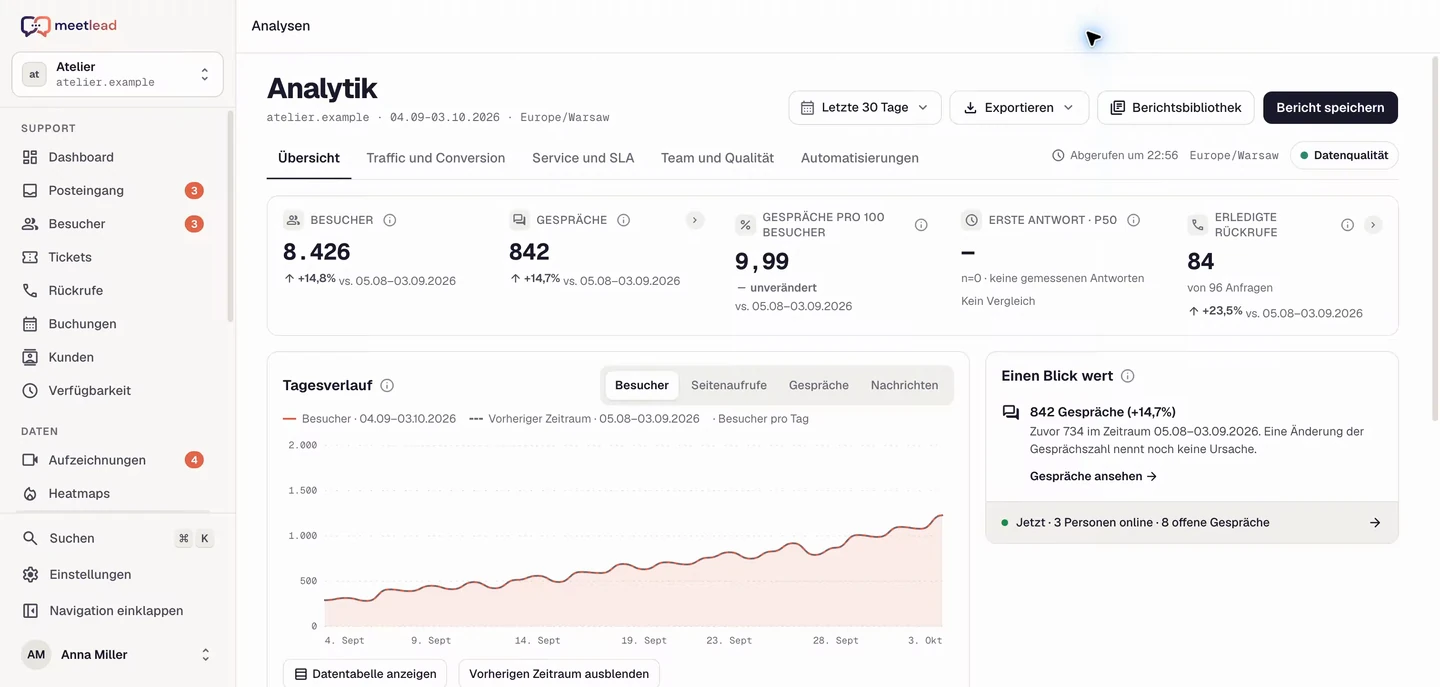
Task: Click info icon next to Einen Blick wert
Action: click(x=1127, y=376)
